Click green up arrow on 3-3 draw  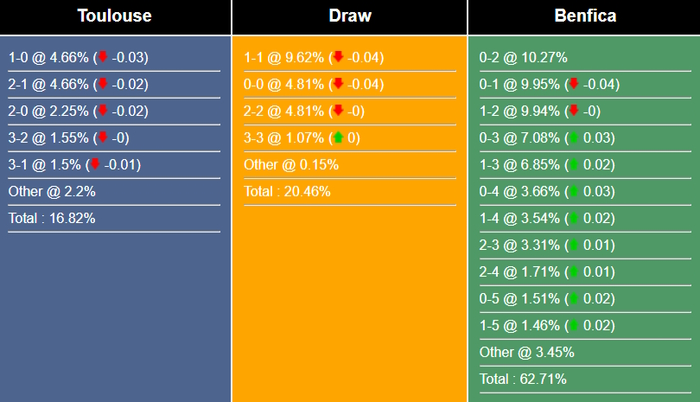click(338, 138)
